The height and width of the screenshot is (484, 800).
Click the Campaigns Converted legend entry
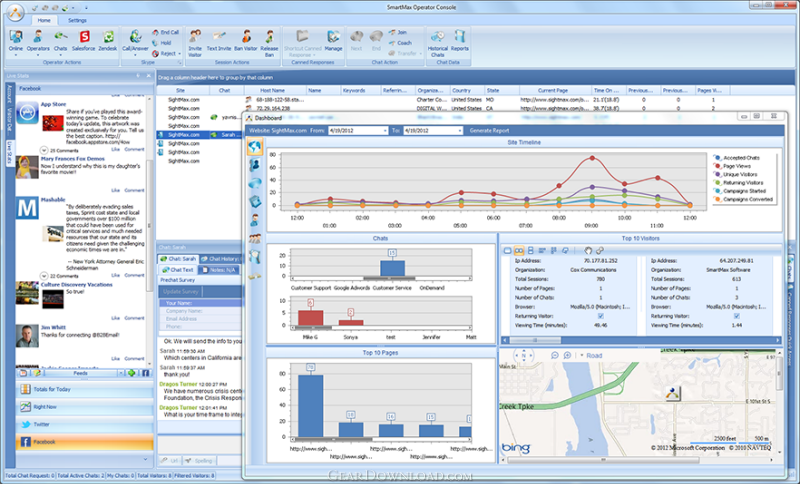pyautogui.click(x=743, y=199)
